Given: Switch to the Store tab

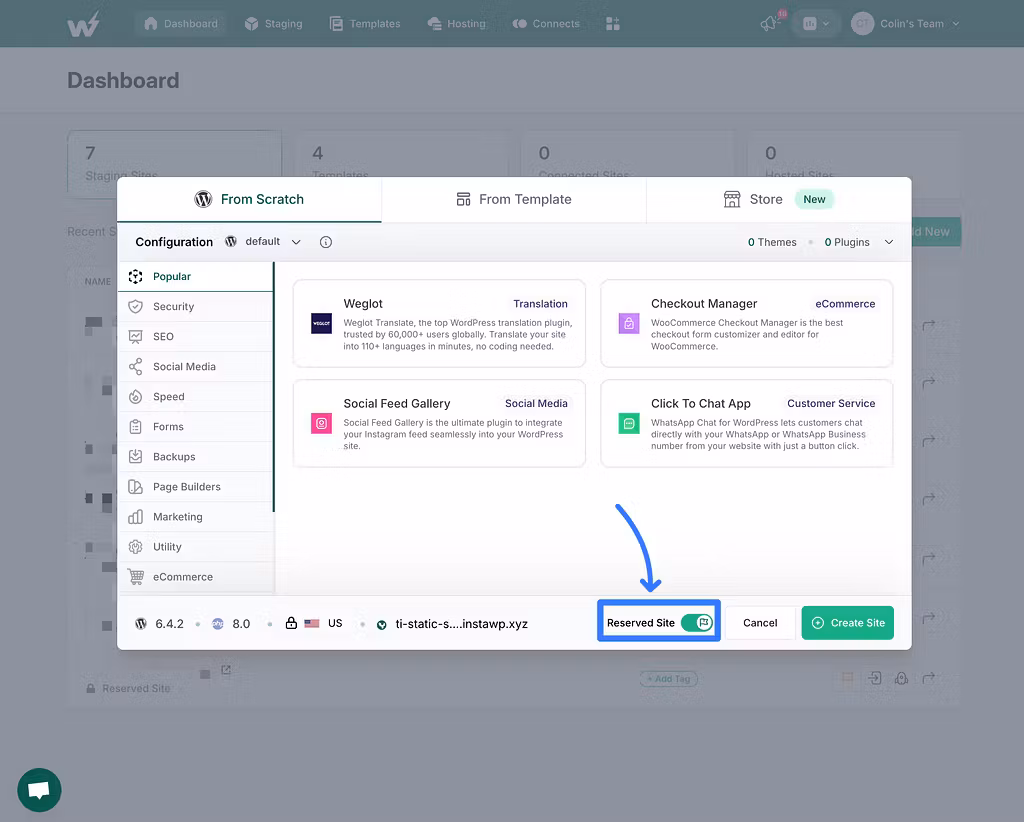Looking at the screenshot, I should coord(778,200).
